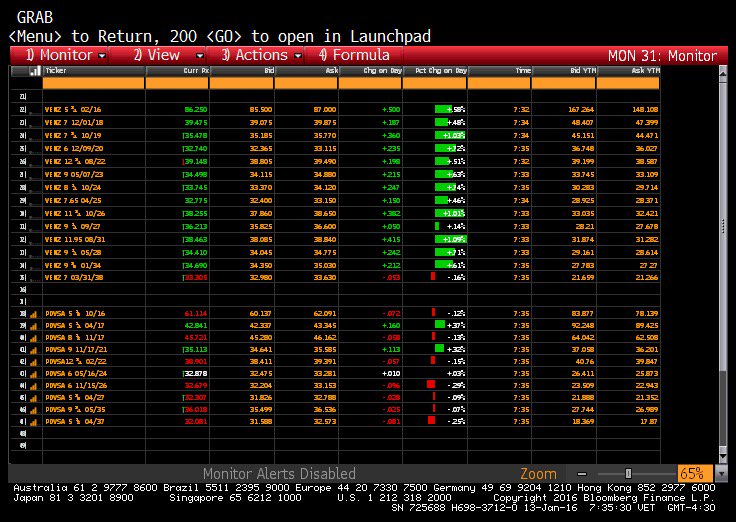This screenshot has height=522, width=736.
Task: Select the VENZ 9 05/07/23 ticker
Action: click(x=74, y=175)
